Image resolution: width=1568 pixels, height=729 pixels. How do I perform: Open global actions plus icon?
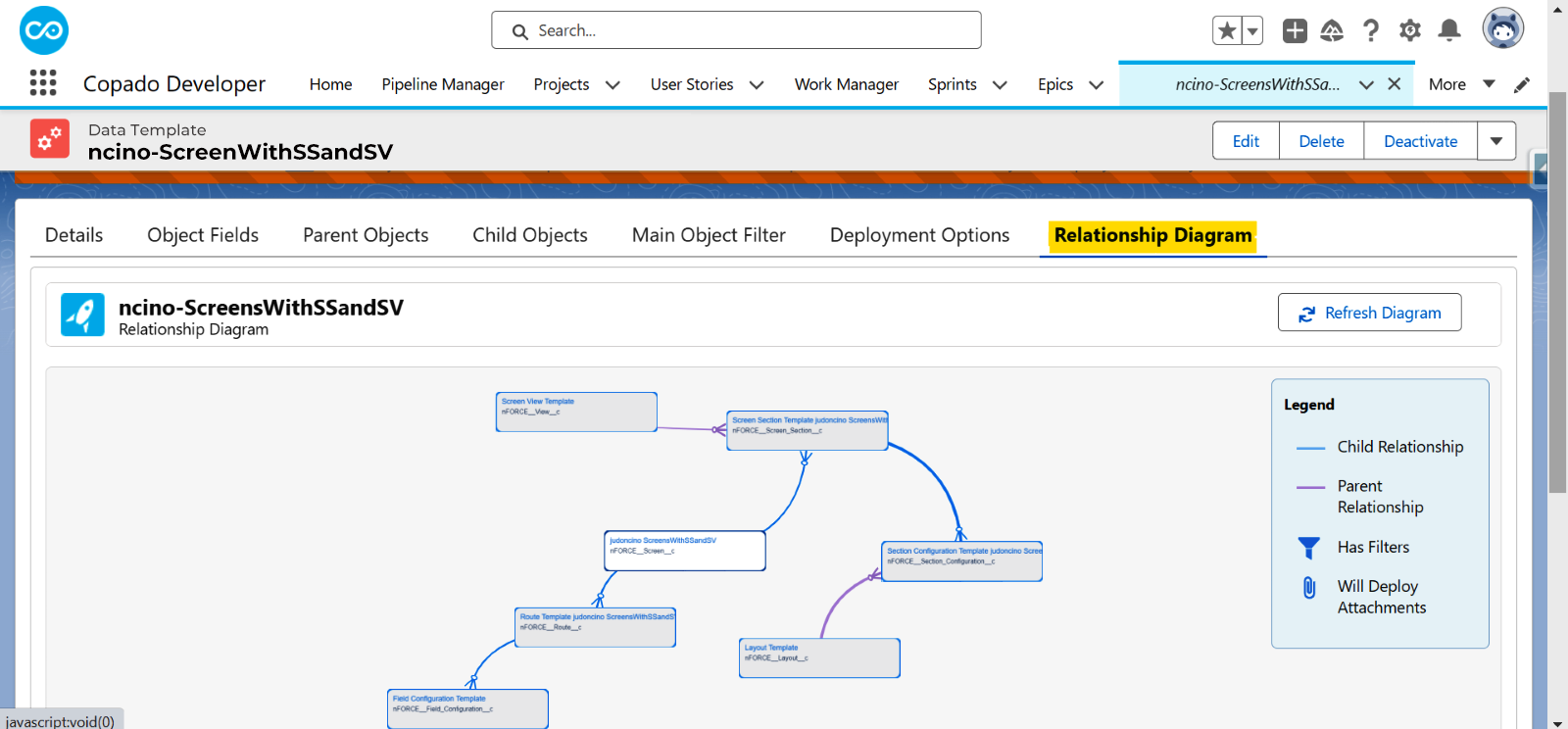click(x=1295, y=30)
